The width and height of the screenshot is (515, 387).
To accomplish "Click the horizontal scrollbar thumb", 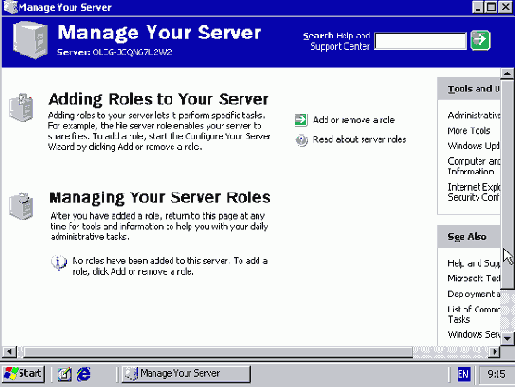I will click(x=218, y=352).
